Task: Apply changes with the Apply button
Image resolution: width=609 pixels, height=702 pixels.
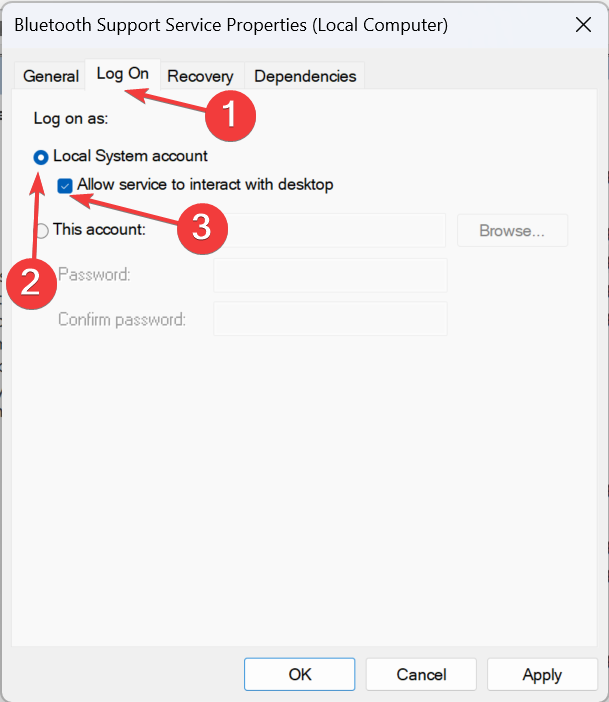Action: click(x=542, y=674)
